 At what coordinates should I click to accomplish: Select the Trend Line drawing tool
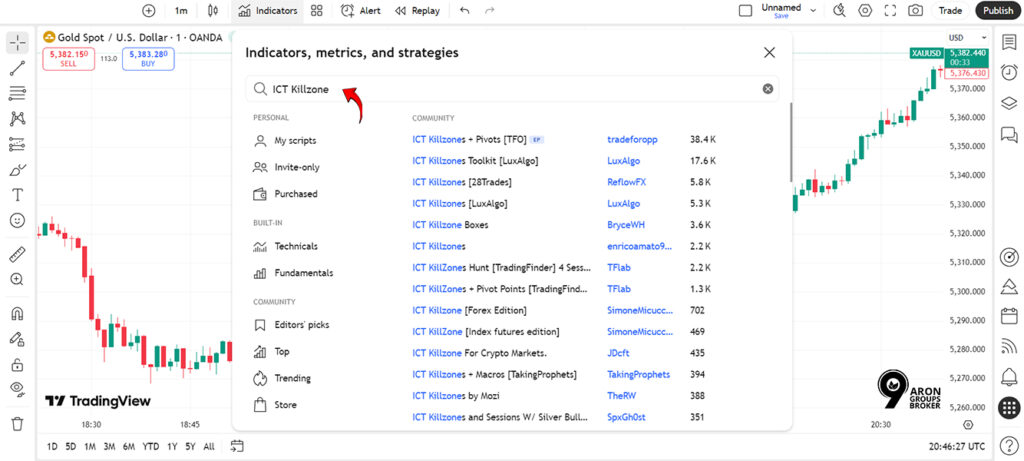pyautogui.click(x=17, y=68)
